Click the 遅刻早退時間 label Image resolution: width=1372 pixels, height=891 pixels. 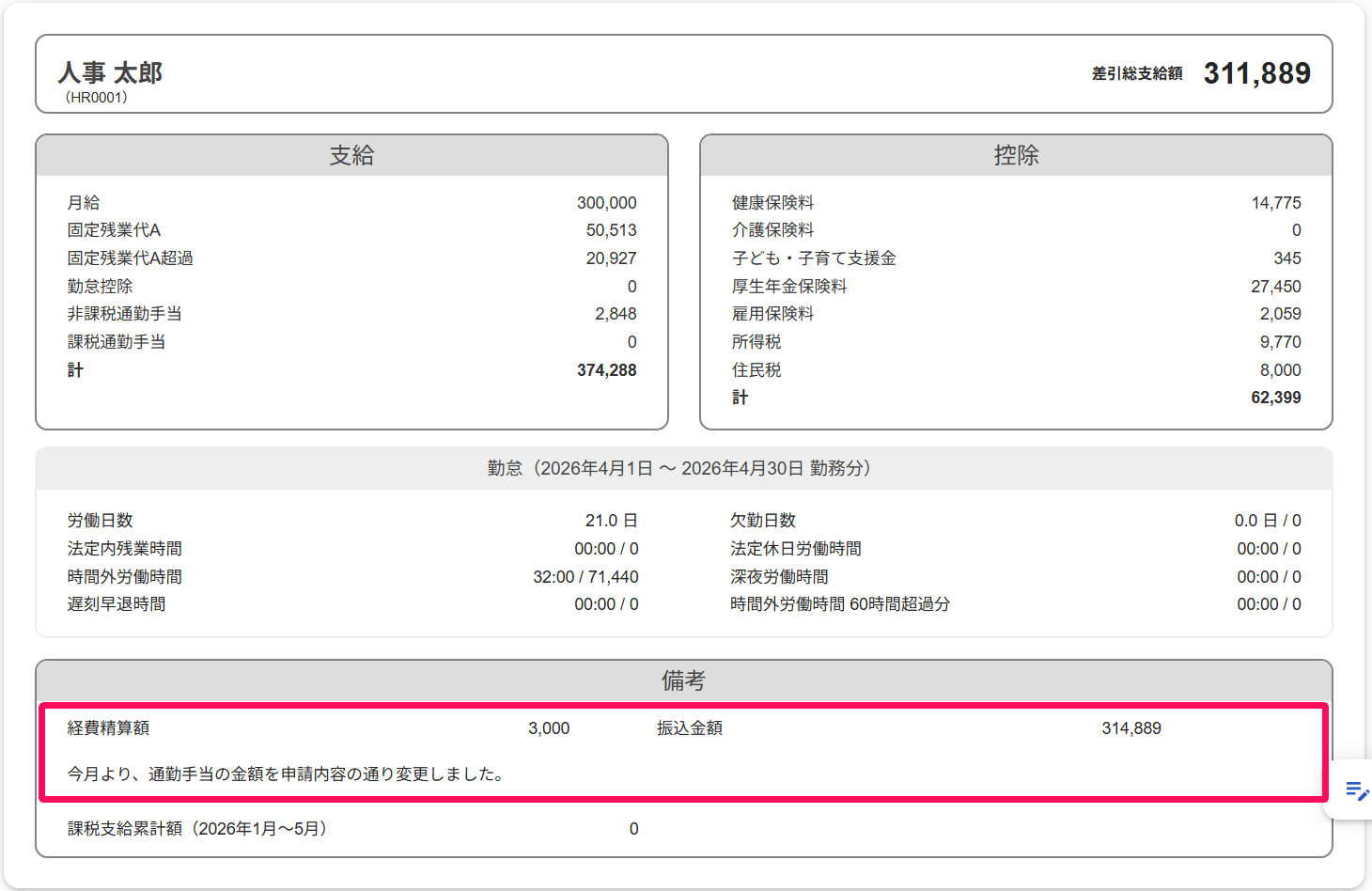pyautogui.click(x=117, y=603)
